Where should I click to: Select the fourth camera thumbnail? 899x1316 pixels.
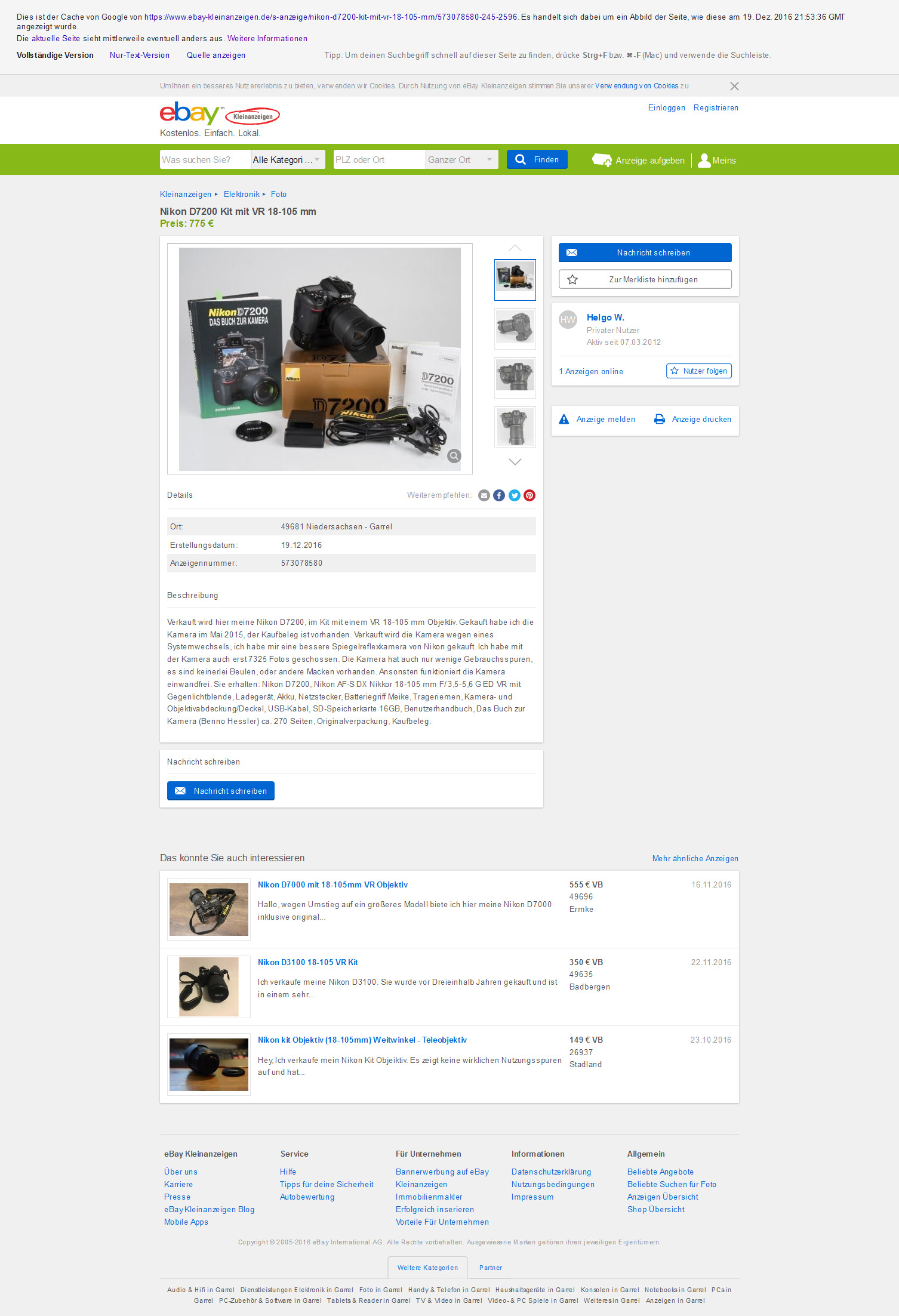coord(515,427)
